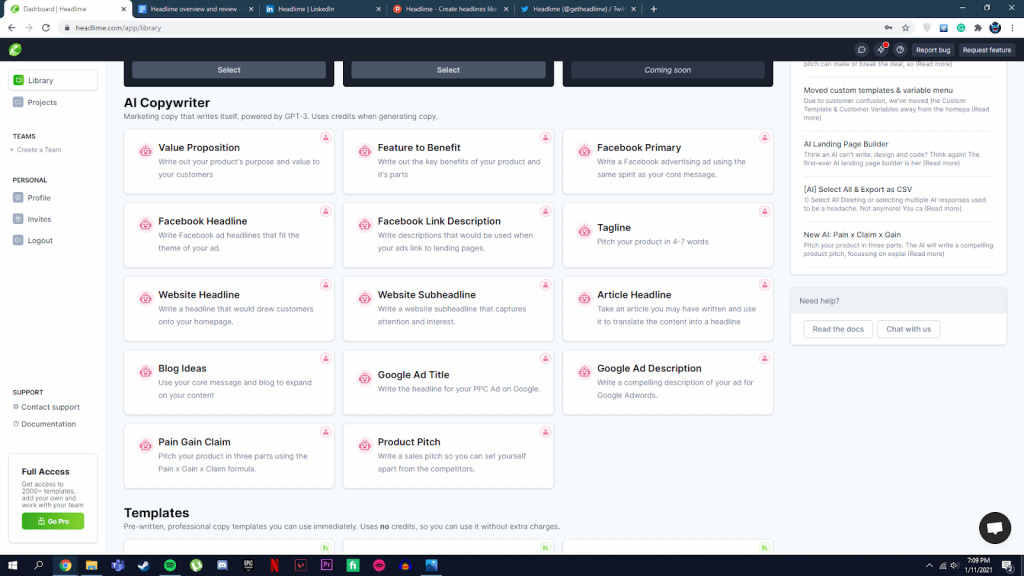Open New AI: Pain x Claim x Gain news
Screen dimensions: 1024x576
899,244
